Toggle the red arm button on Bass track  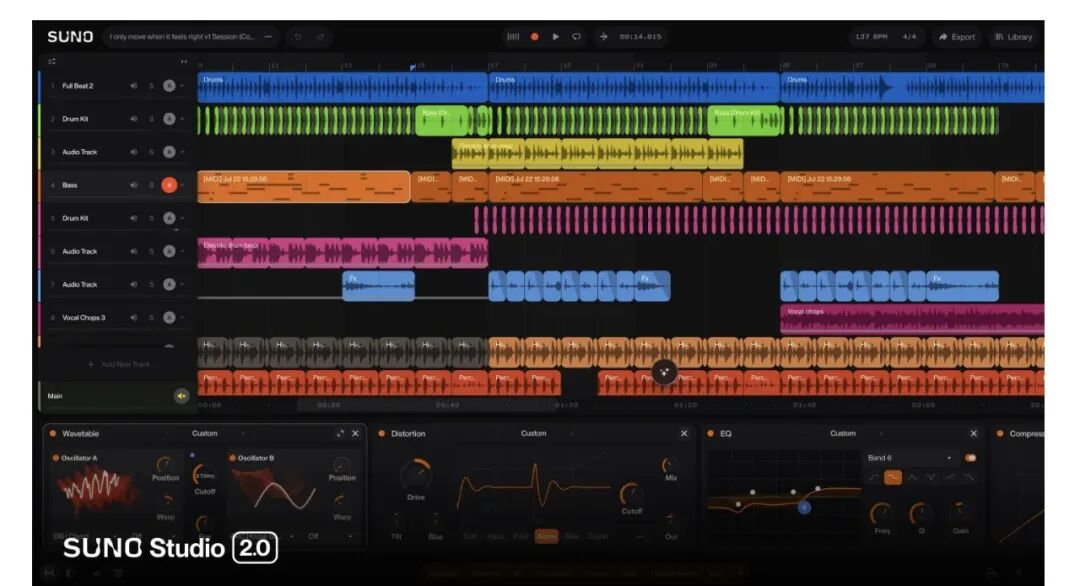pos(169,185)
